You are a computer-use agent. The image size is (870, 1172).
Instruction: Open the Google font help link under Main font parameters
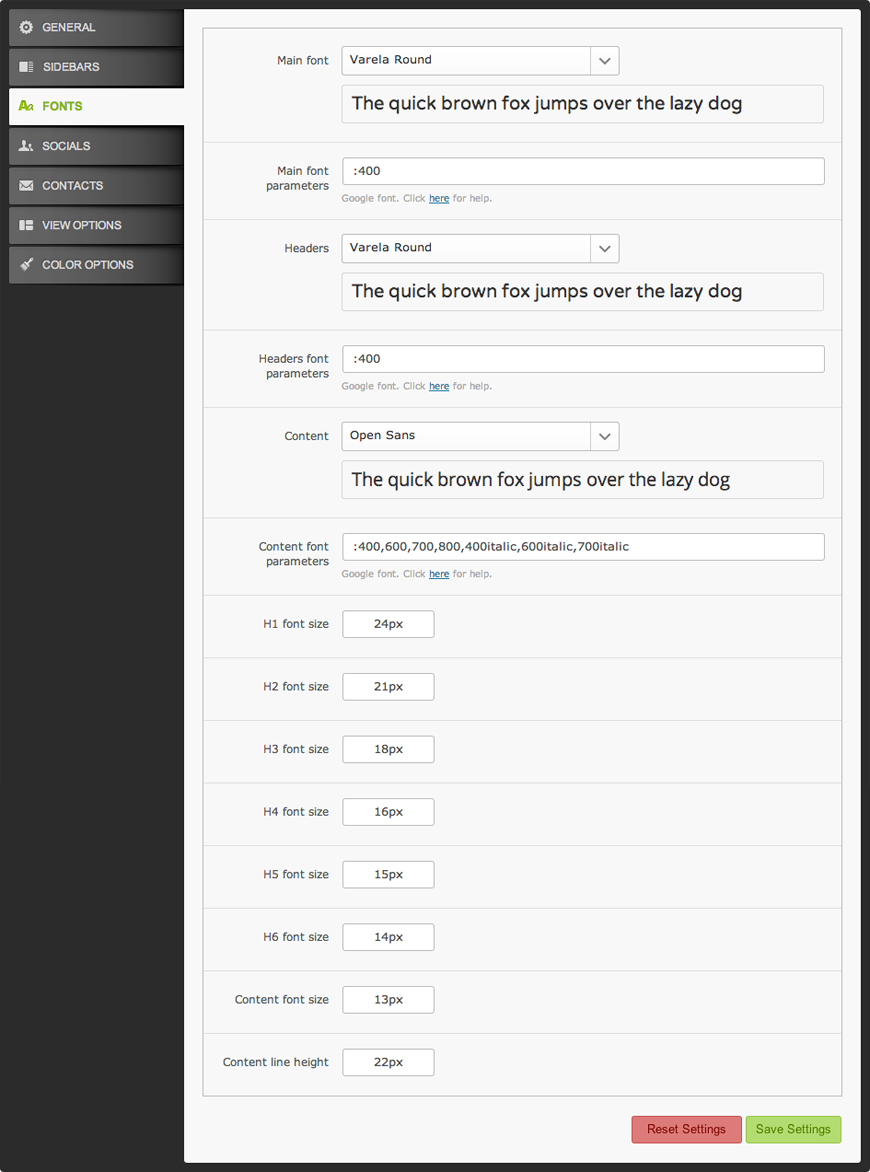tap(439, 198)
